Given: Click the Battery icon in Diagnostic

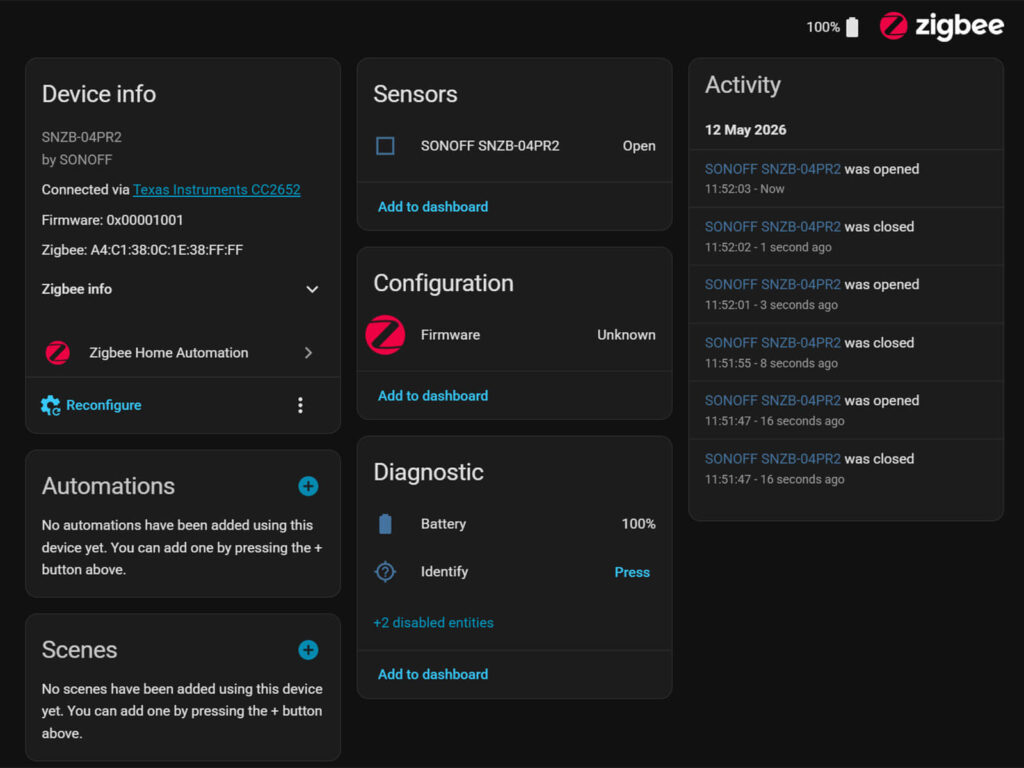Looking at the screenshot, I should (x=385, y=524).
